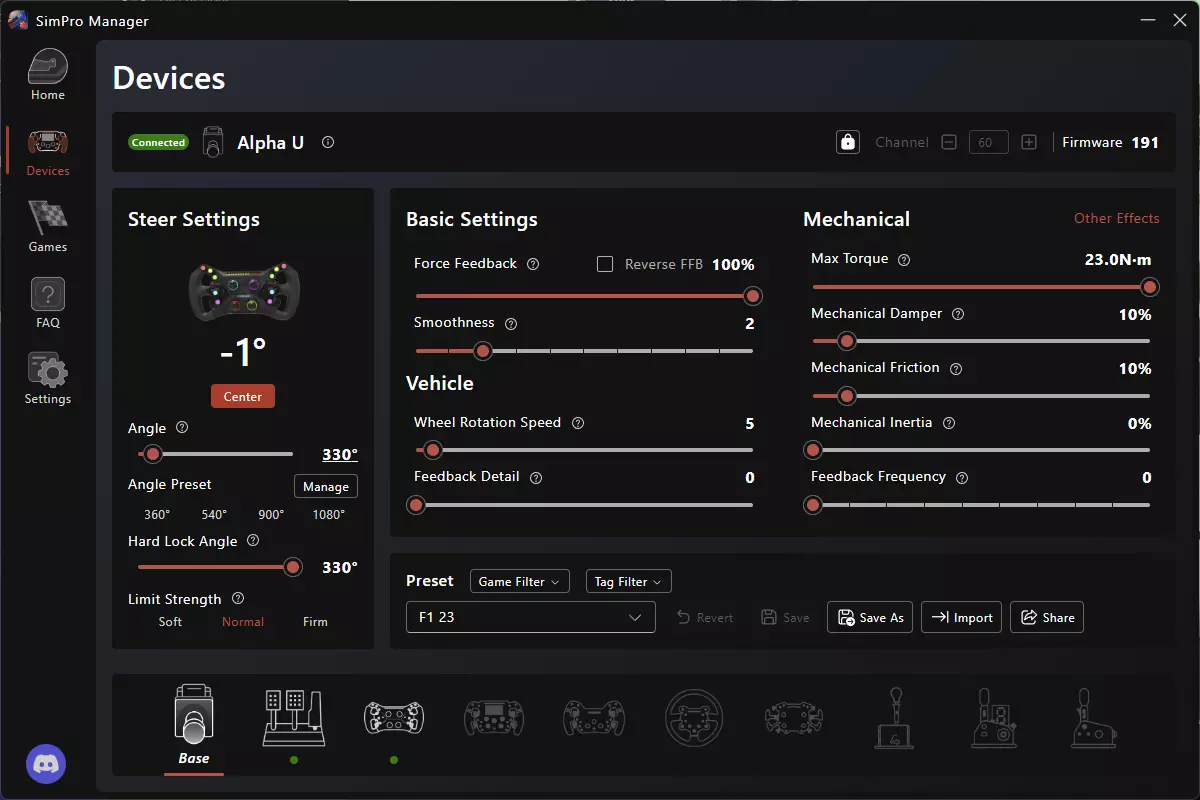Click the help icon next to Angle

[x=182, y=427]
